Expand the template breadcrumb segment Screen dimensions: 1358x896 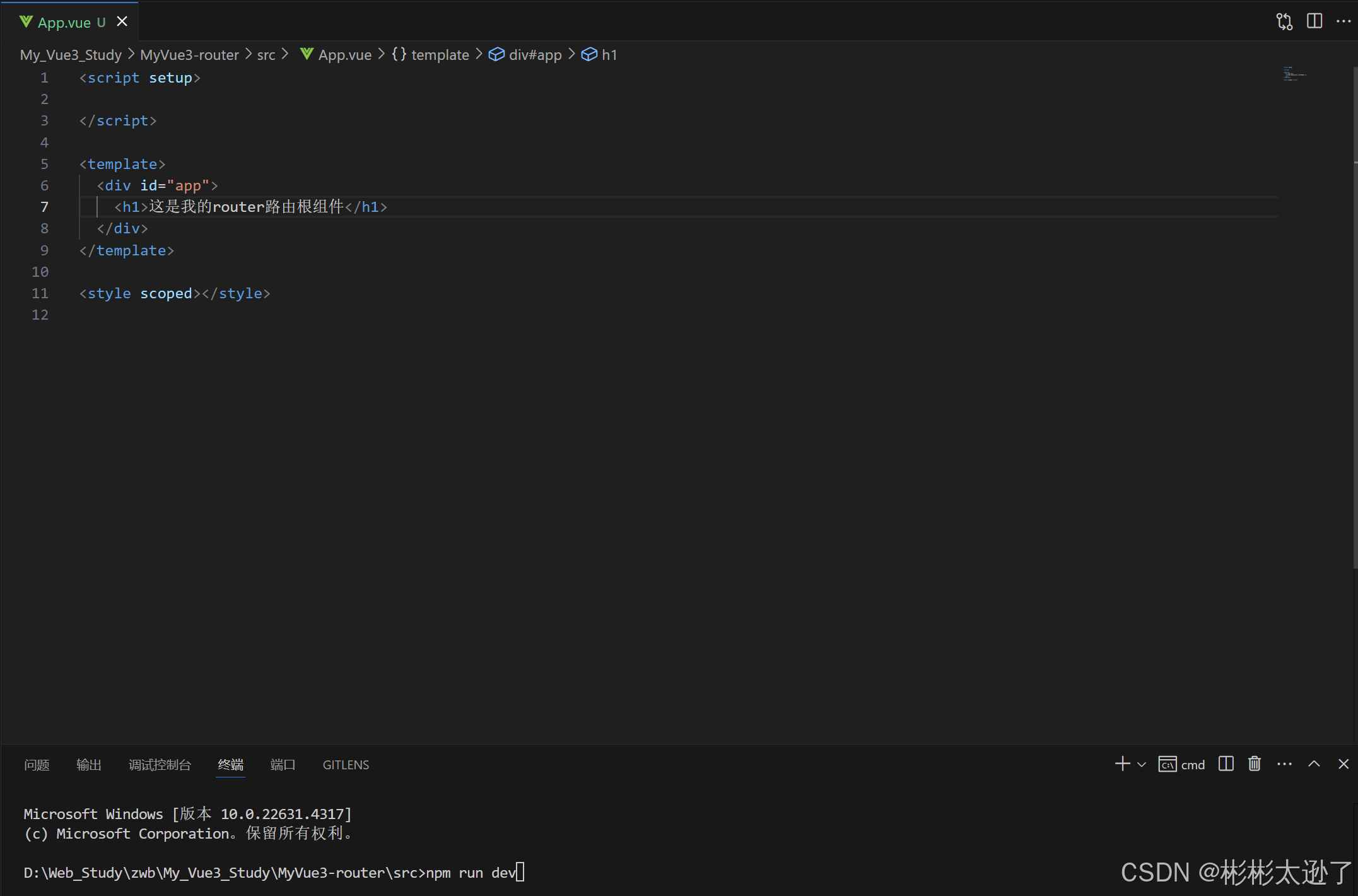pyautogui.click(x=440, y=55)
